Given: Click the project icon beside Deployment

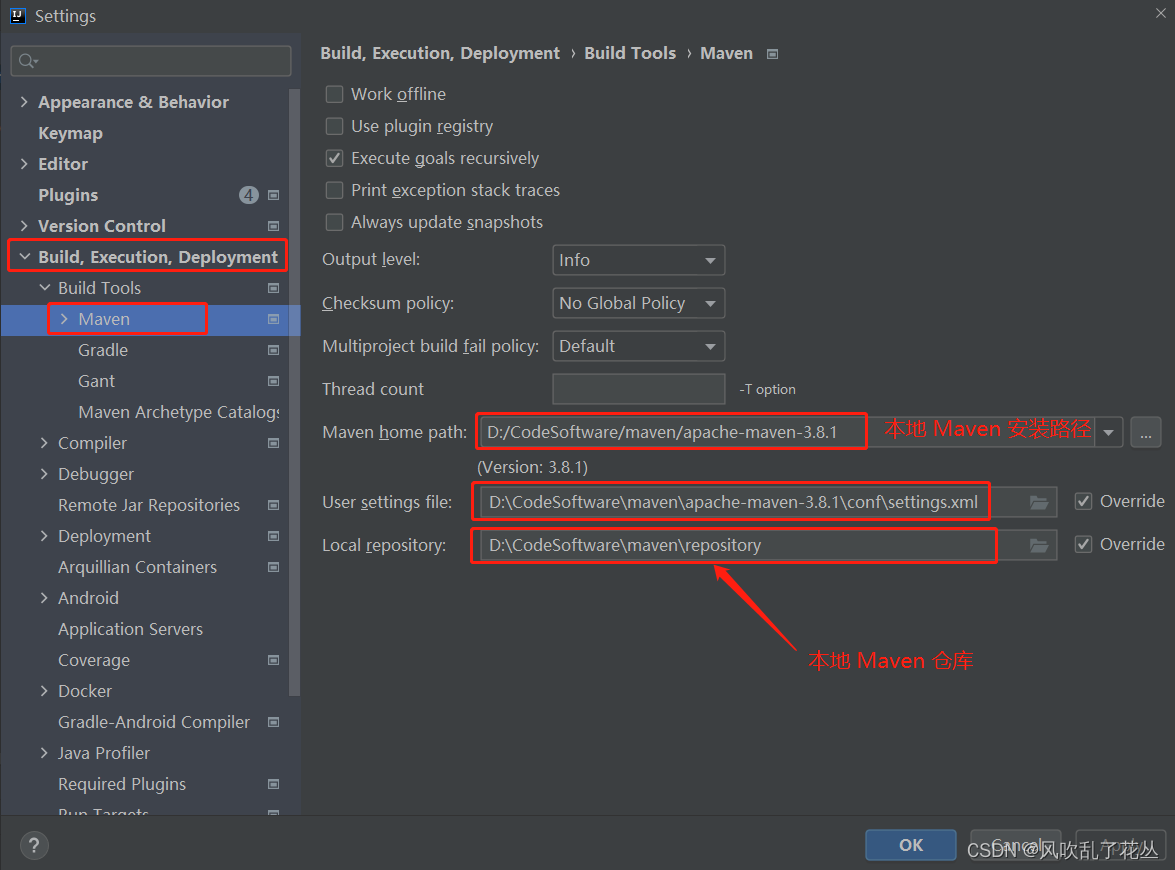Looking at the screenshot, I should coord(274,537).
